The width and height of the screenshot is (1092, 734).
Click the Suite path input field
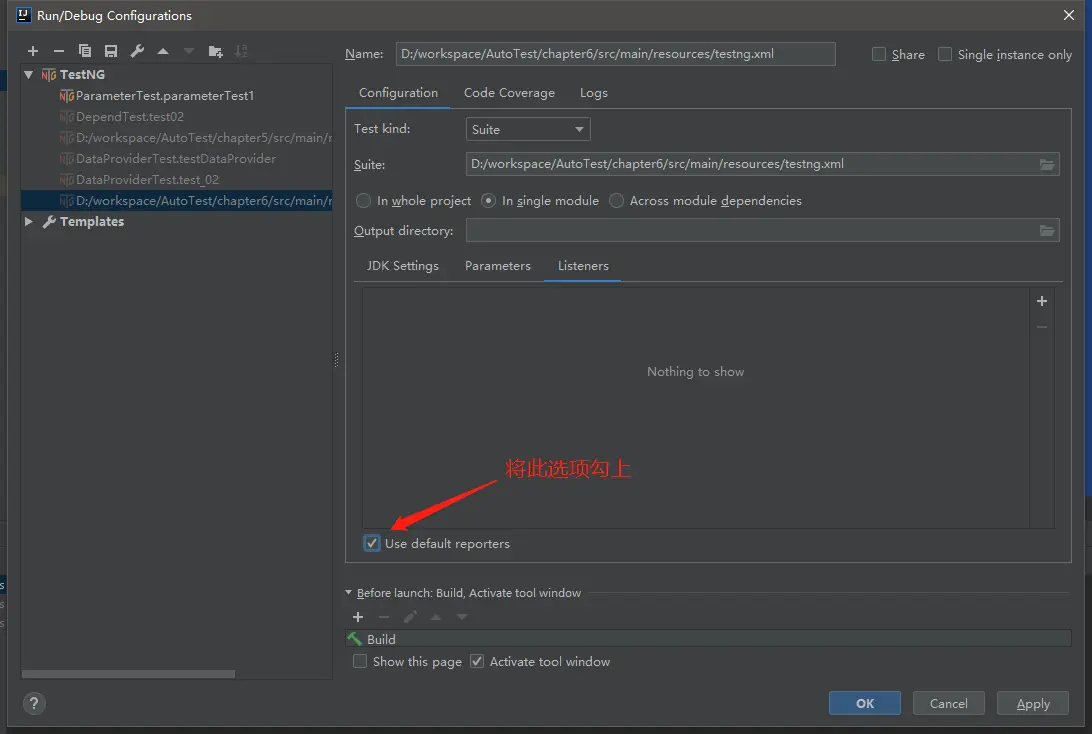pos(752,164)
